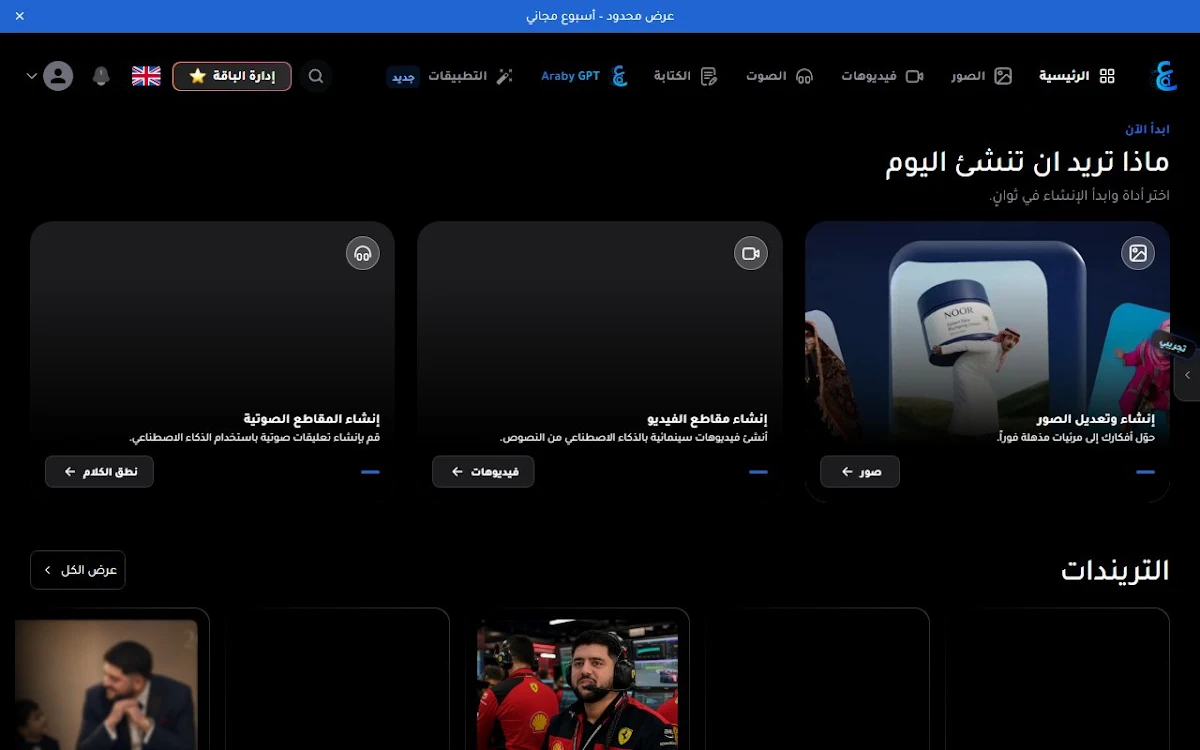Click the جديد badge next to apps

pos(403,77)
